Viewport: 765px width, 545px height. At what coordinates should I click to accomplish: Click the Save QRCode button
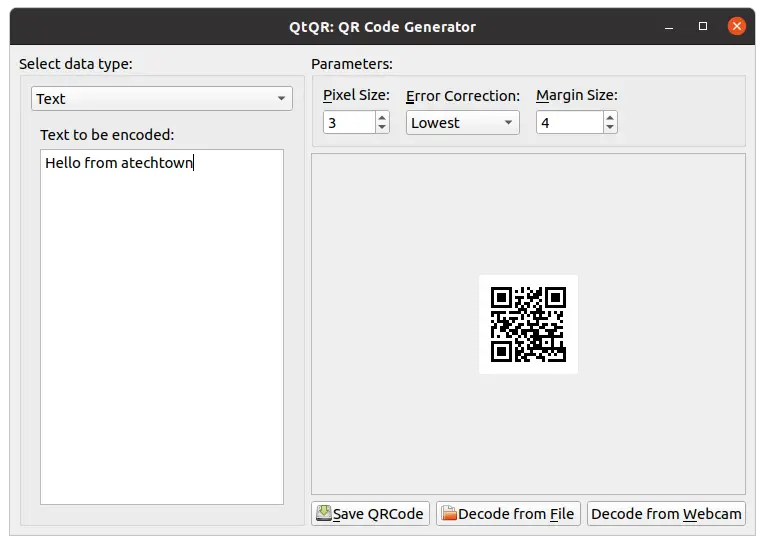coord(370,514)
